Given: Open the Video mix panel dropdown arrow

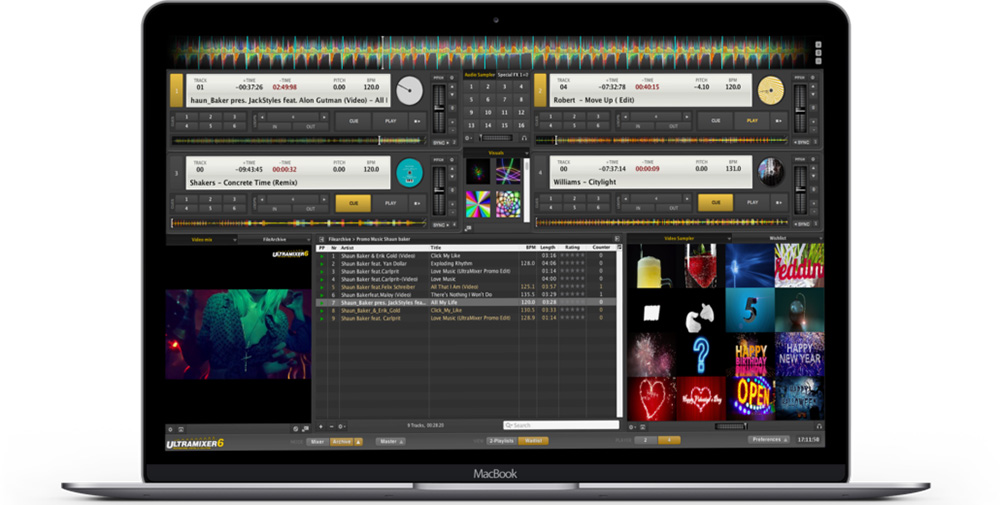Looking at the screenshot, I should (235, 240).
